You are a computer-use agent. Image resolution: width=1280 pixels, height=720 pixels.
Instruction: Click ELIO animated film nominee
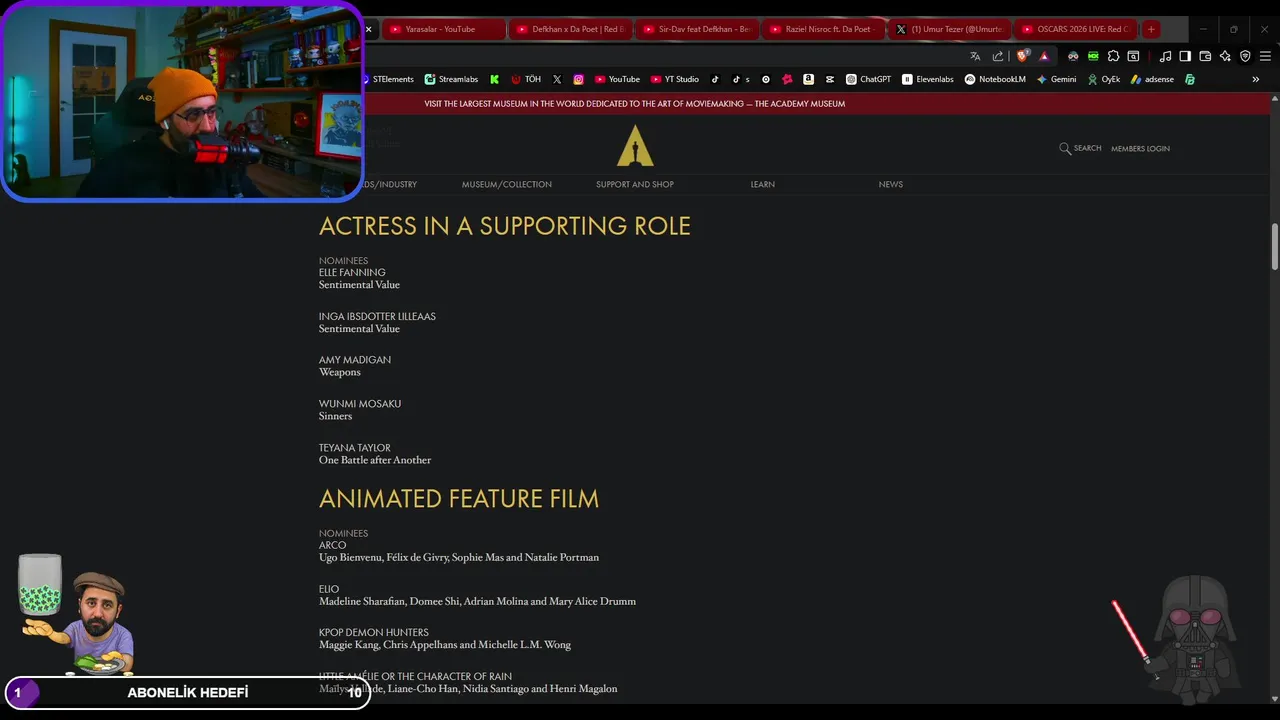[329, 589]
